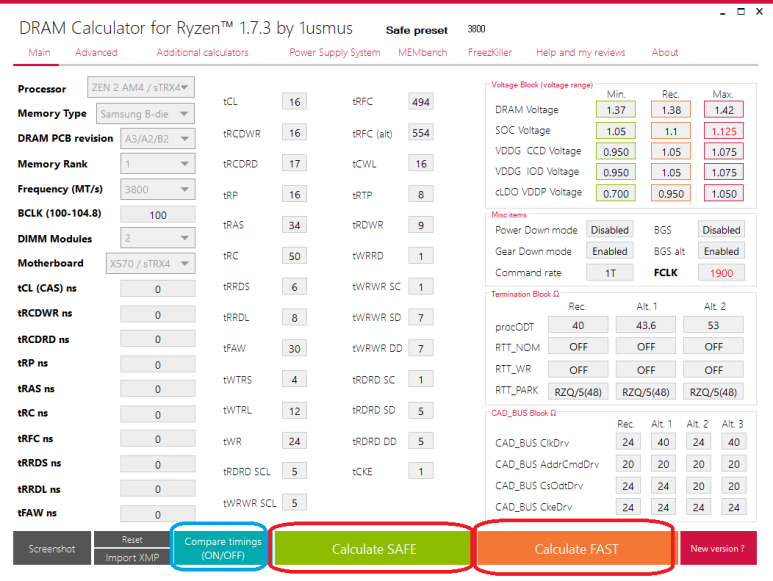Click the BCLK input field
This screenshot has width=773, height=581.
[x=158, y=215]
